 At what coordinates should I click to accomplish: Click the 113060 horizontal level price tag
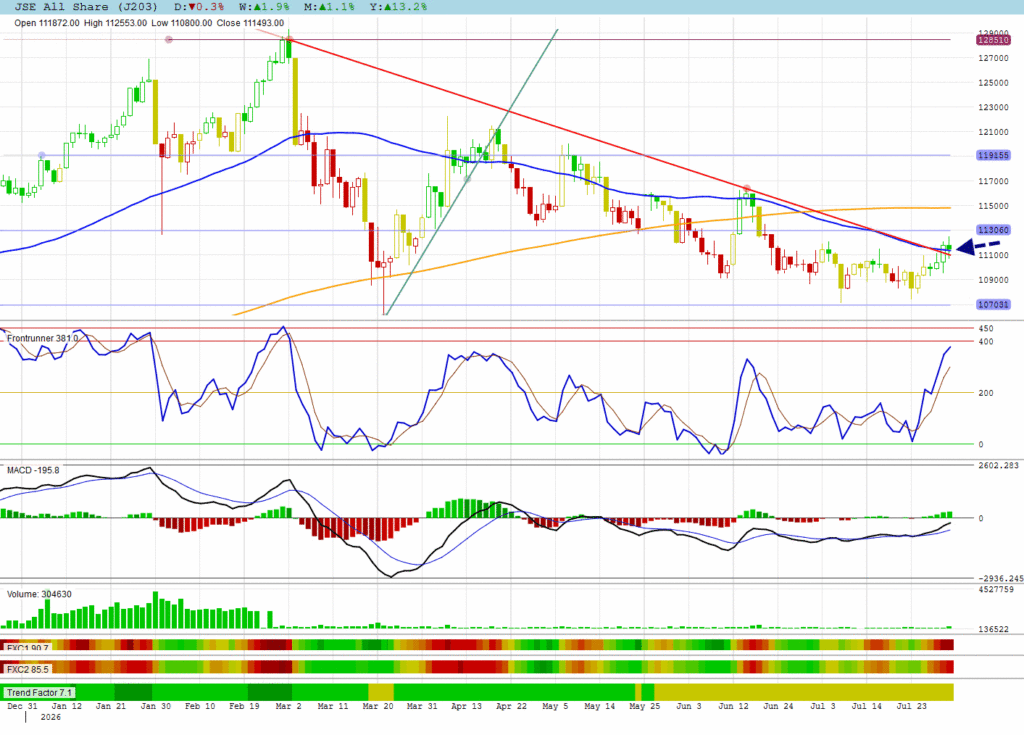coord(993,230)
